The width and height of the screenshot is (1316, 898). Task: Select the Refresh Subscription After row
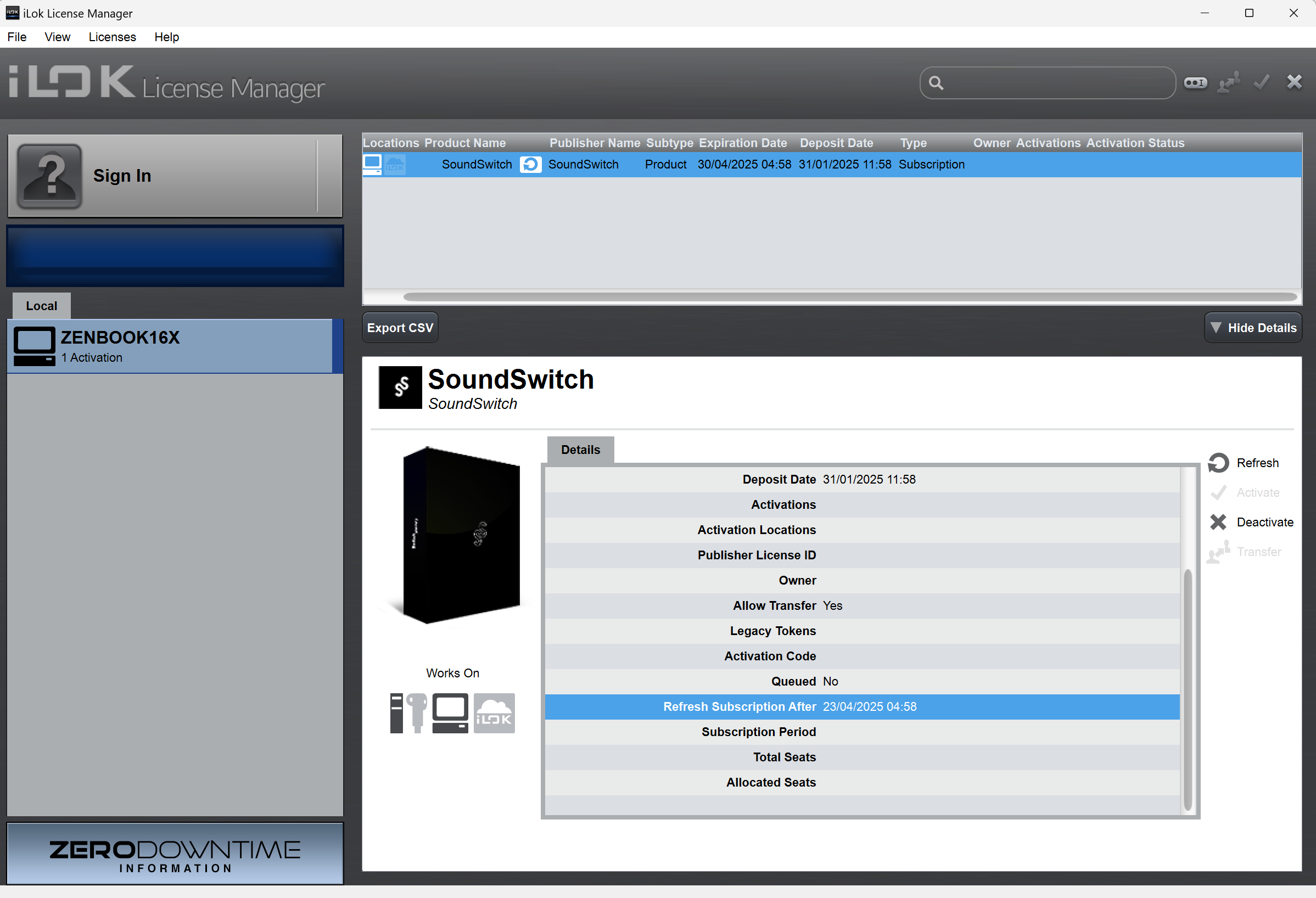[x=862, y=707]
